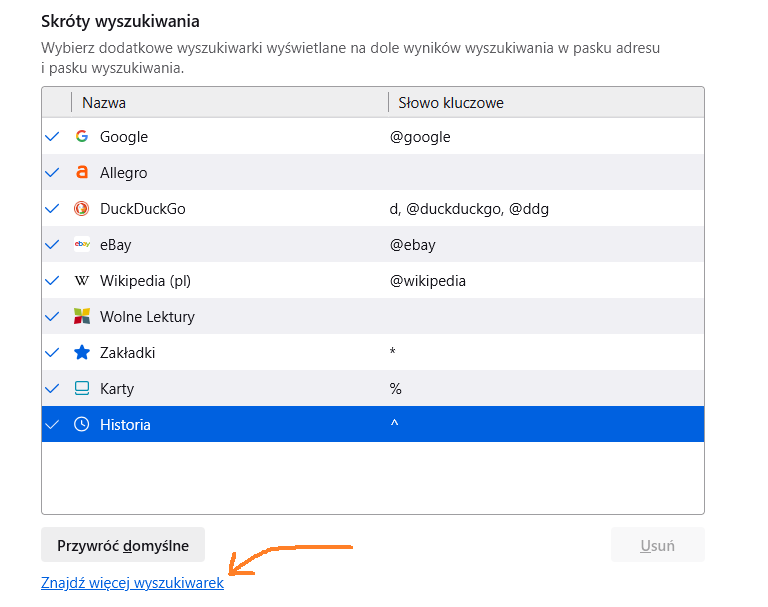Image resolution: width=768 pixels, height=607 pixels.
Task: Click the Google logo icon
Action: pos(82,137)
